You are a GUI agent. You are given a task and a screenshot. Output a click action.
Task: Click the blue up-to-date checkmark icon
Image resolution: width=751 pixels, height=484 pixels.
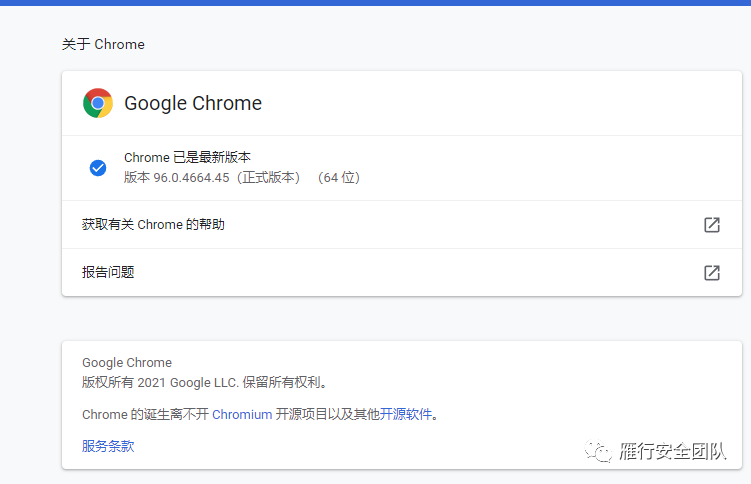98,168
